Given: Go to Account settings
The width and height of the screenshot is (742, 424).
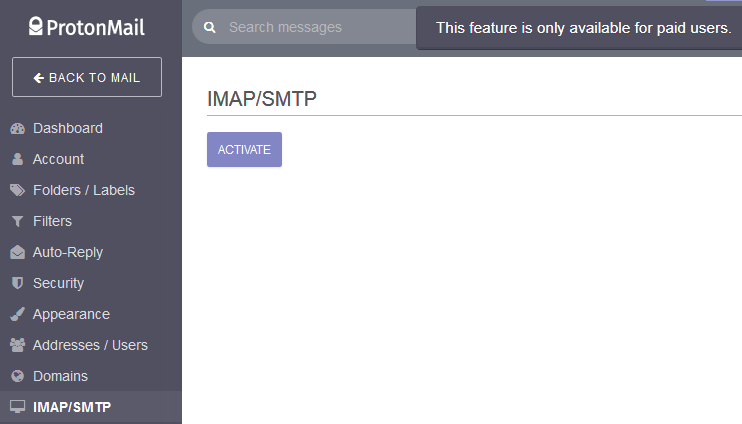Looking at the screenshot, I should point(58,160).
